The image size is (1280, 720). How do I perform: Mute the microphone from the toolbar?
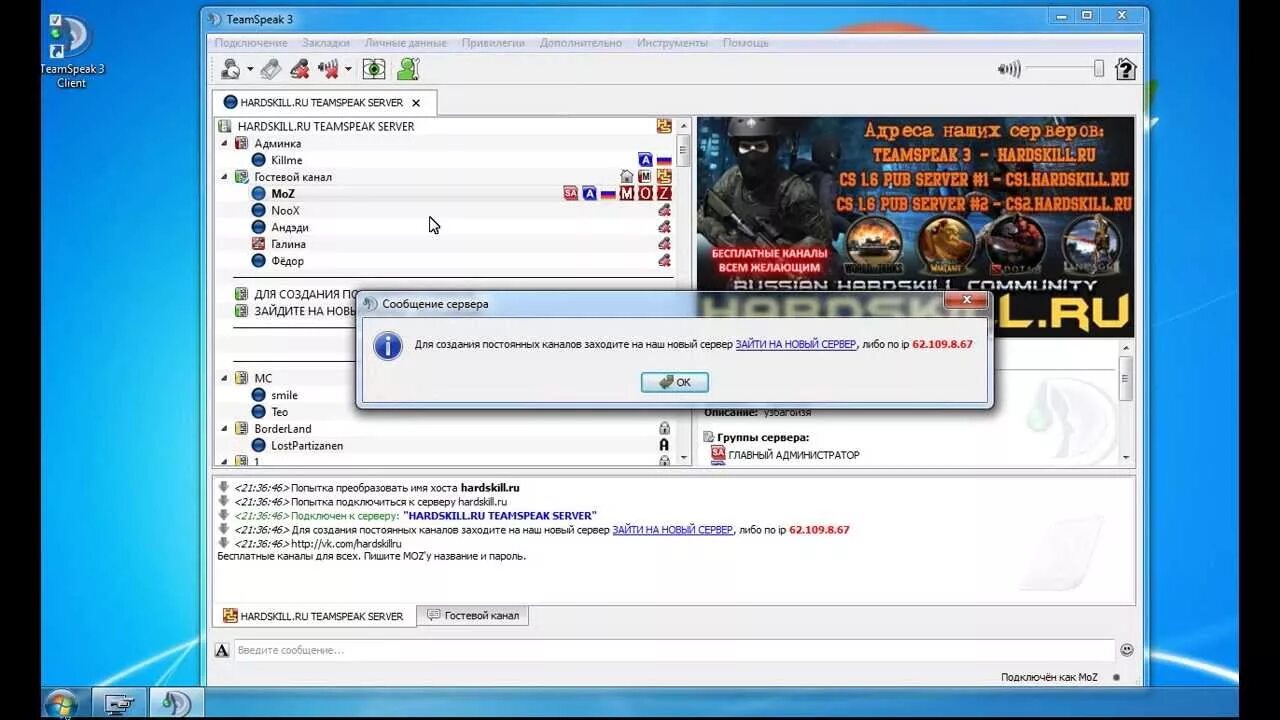point(298,69)
